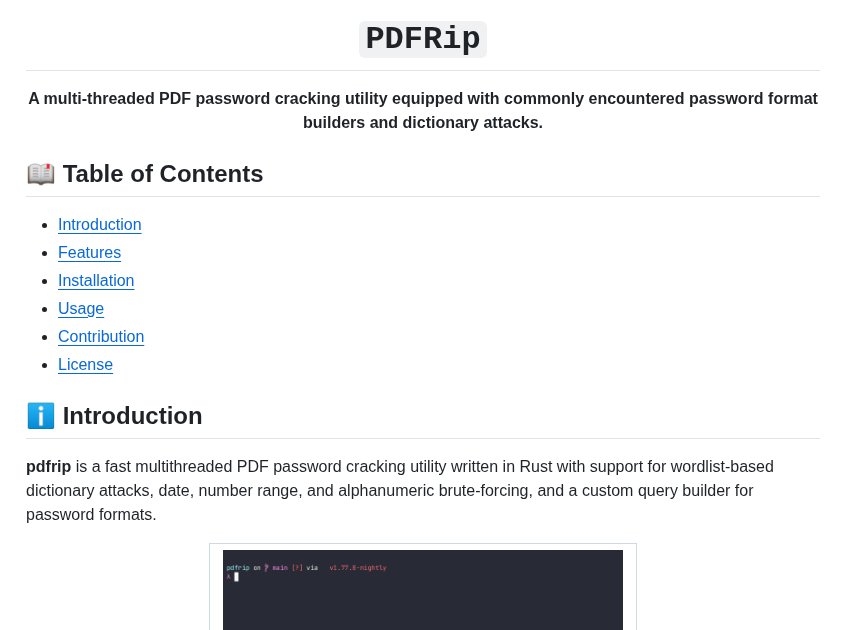The width and height of the screenshot is (844, 630).
Task: Go to the Features section link
Action: point(89,253)
